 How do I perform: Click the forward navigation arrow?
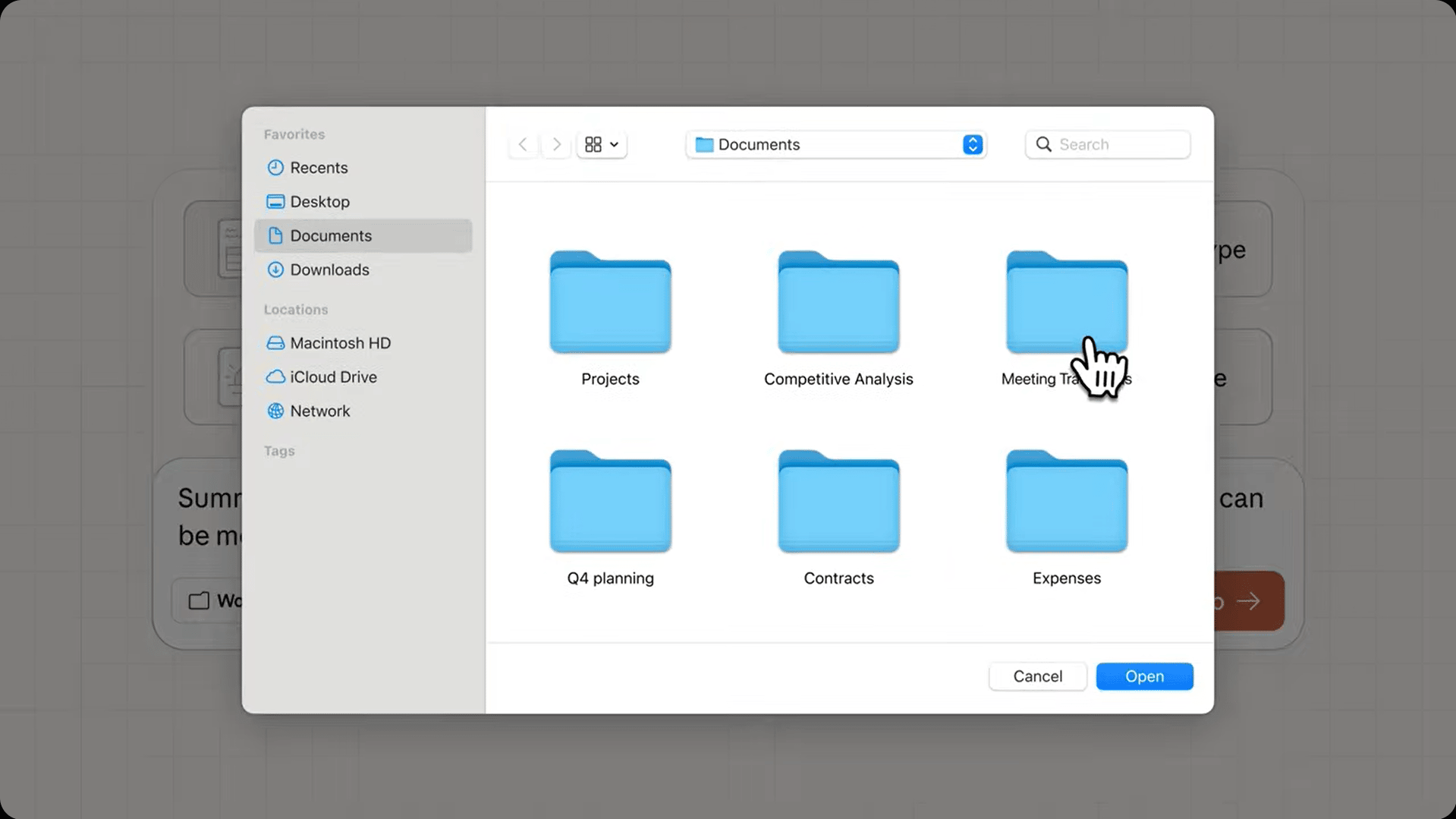click(556, 144)
